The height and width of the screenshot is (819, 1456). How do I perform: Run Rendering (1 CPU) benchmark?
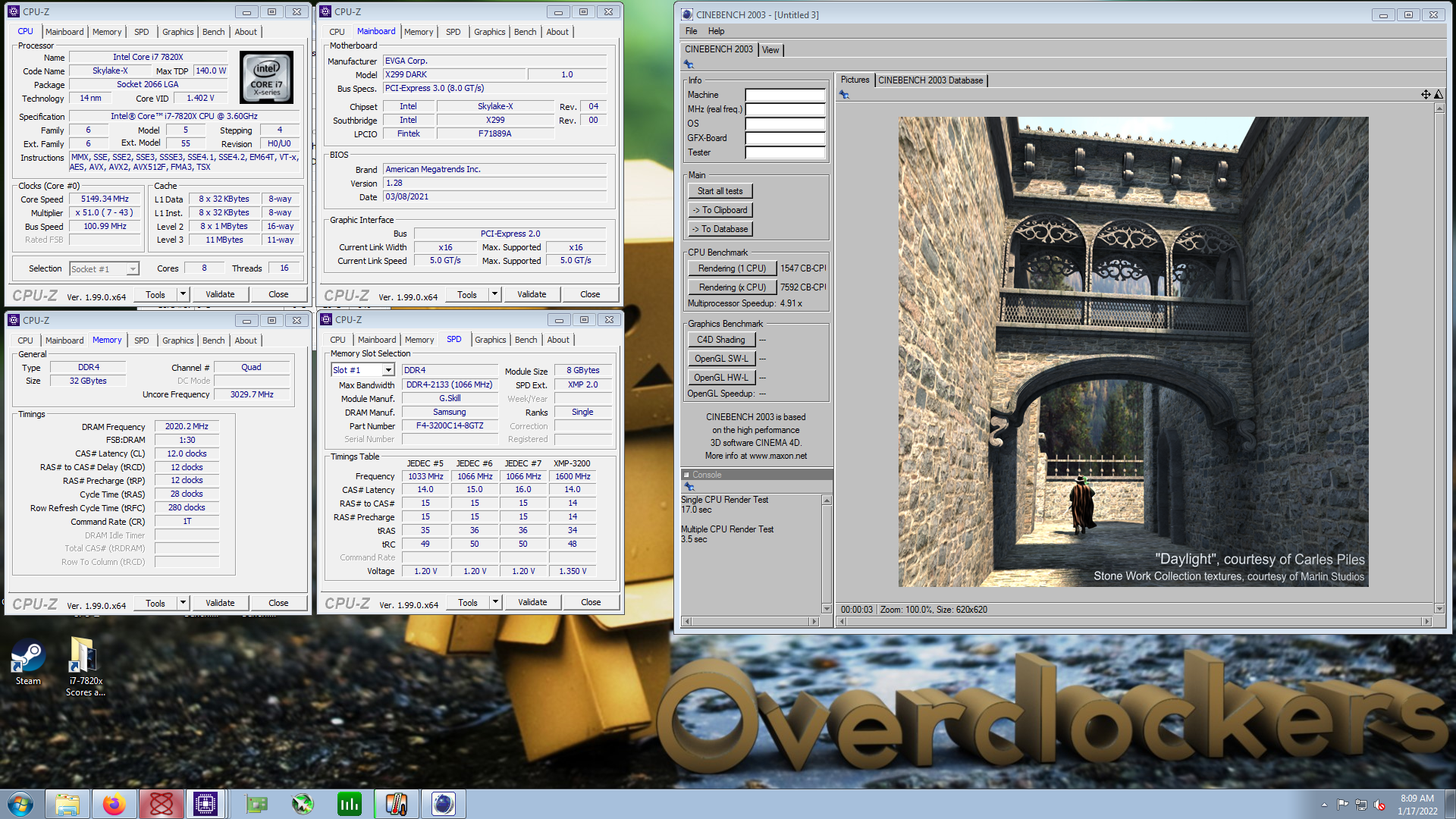click(x=732, y=268)
